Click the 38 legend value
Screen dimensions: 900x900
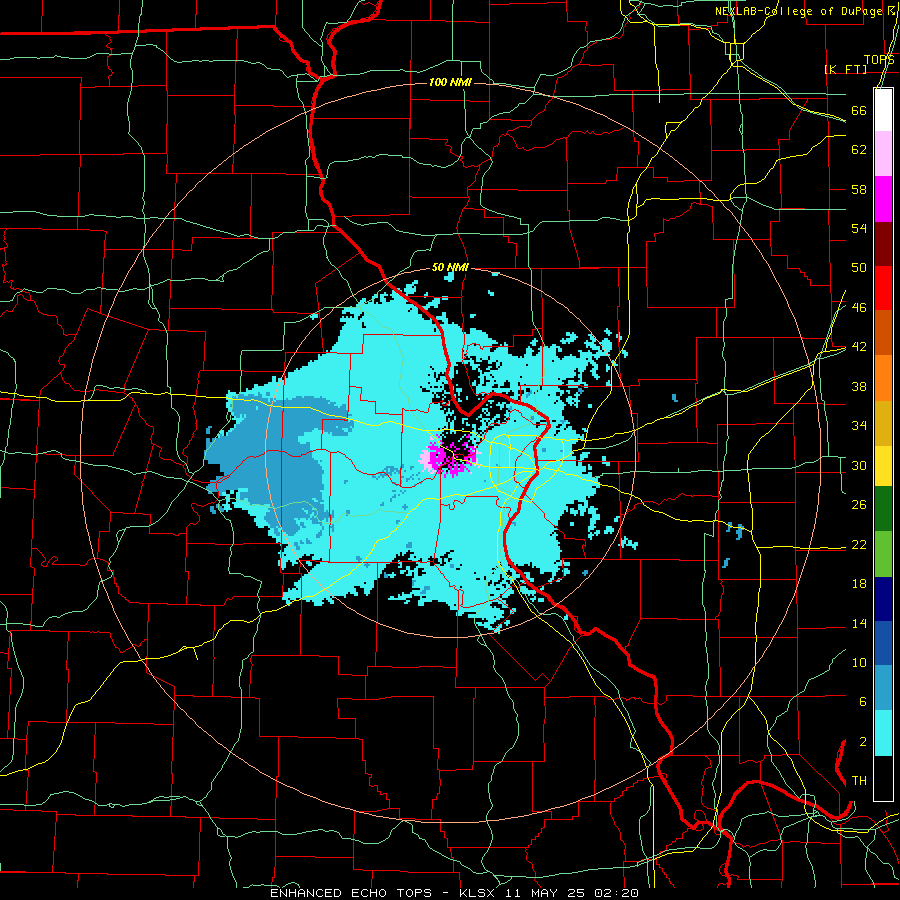click(859, 387)
